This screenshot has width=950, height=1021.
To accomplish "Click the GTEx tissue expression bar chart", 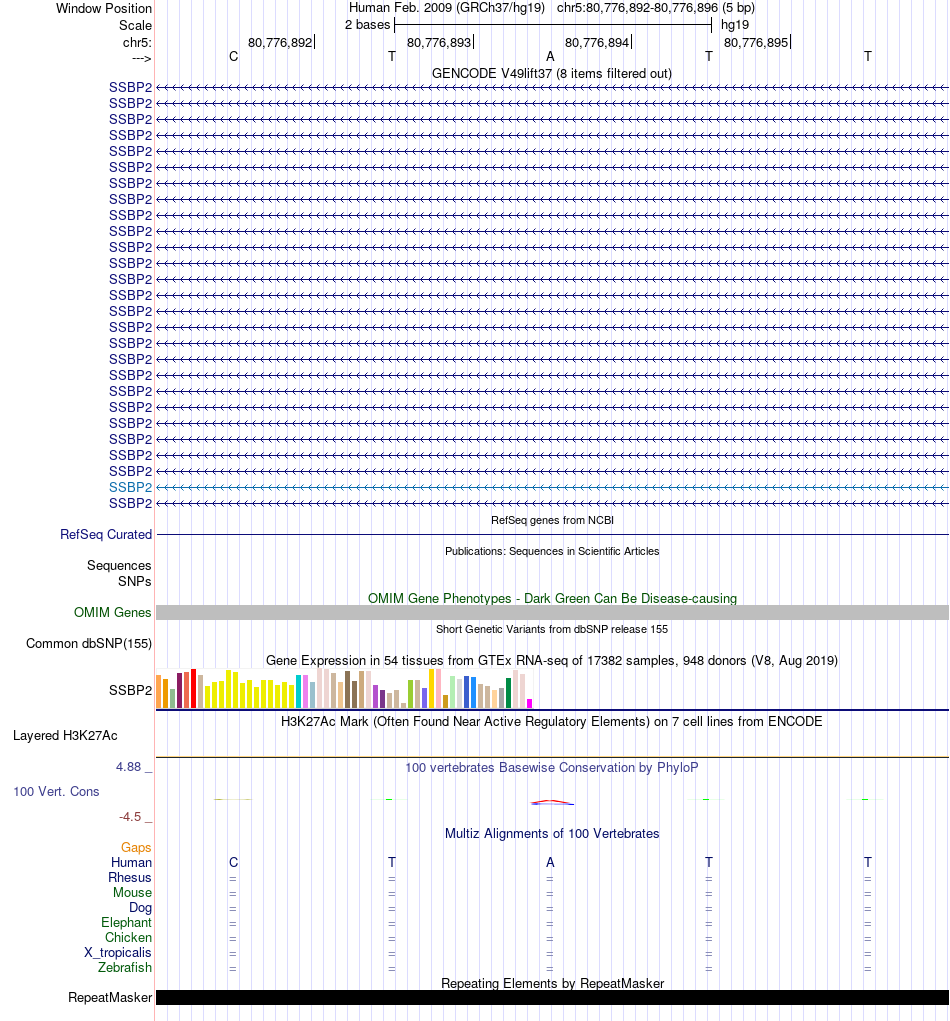I will pyautogui.click(x=344, y=688).
